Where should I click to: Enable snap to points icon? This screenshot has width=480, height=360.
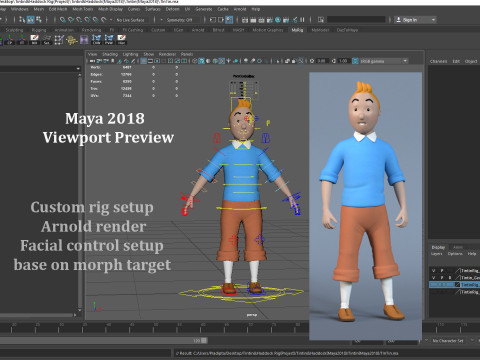pyautogui.click(x=79, y=20)
